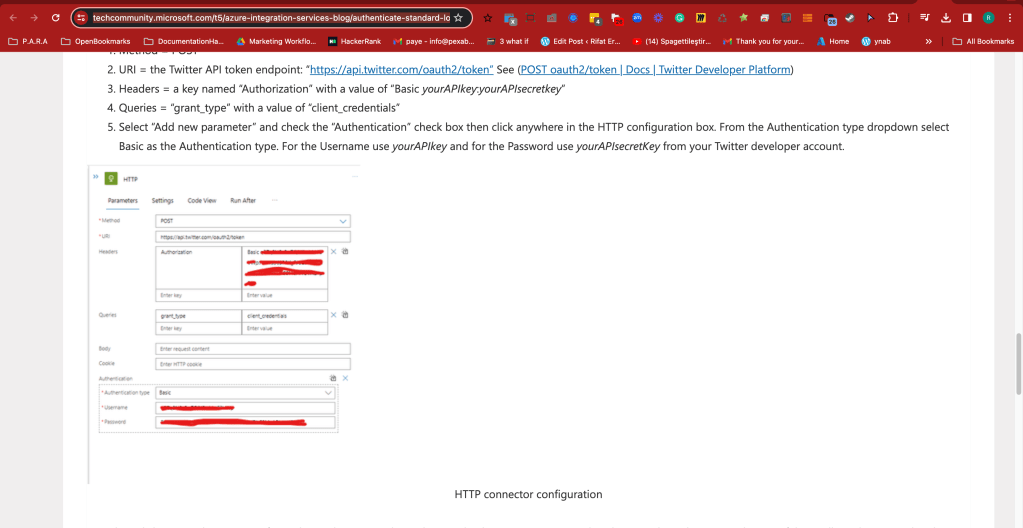Bookmark this page with the star icon
The height and width of the screenshot is (528, 1023).
(x=458, y=18)
